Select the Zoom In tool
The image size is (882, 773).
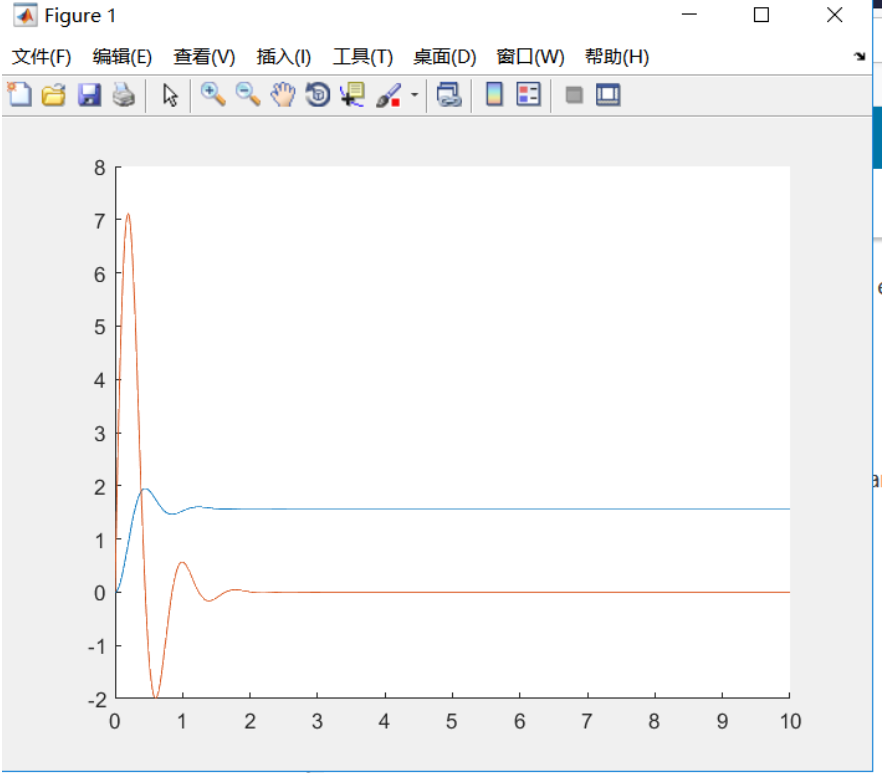tap(212, 95)
